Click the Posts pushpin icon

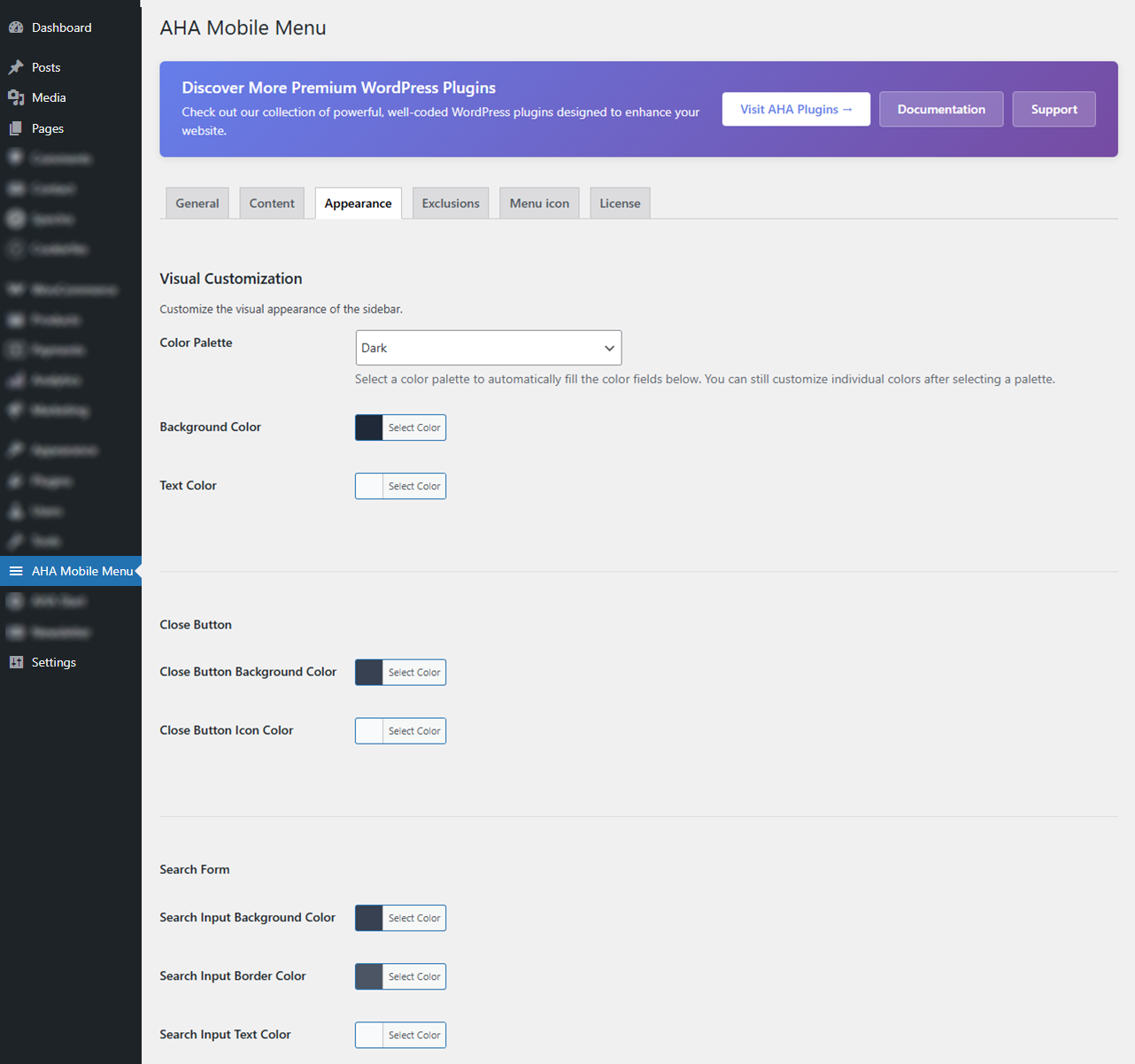[16, 67]
